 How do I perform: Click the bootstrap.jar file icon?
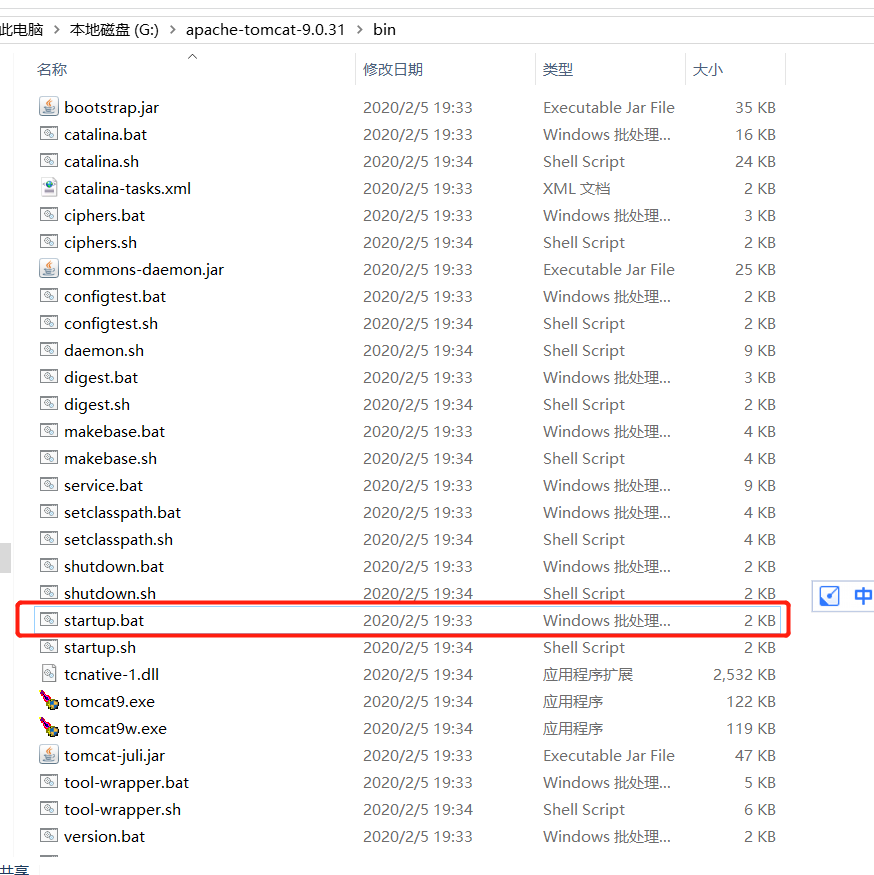(49, 107)
